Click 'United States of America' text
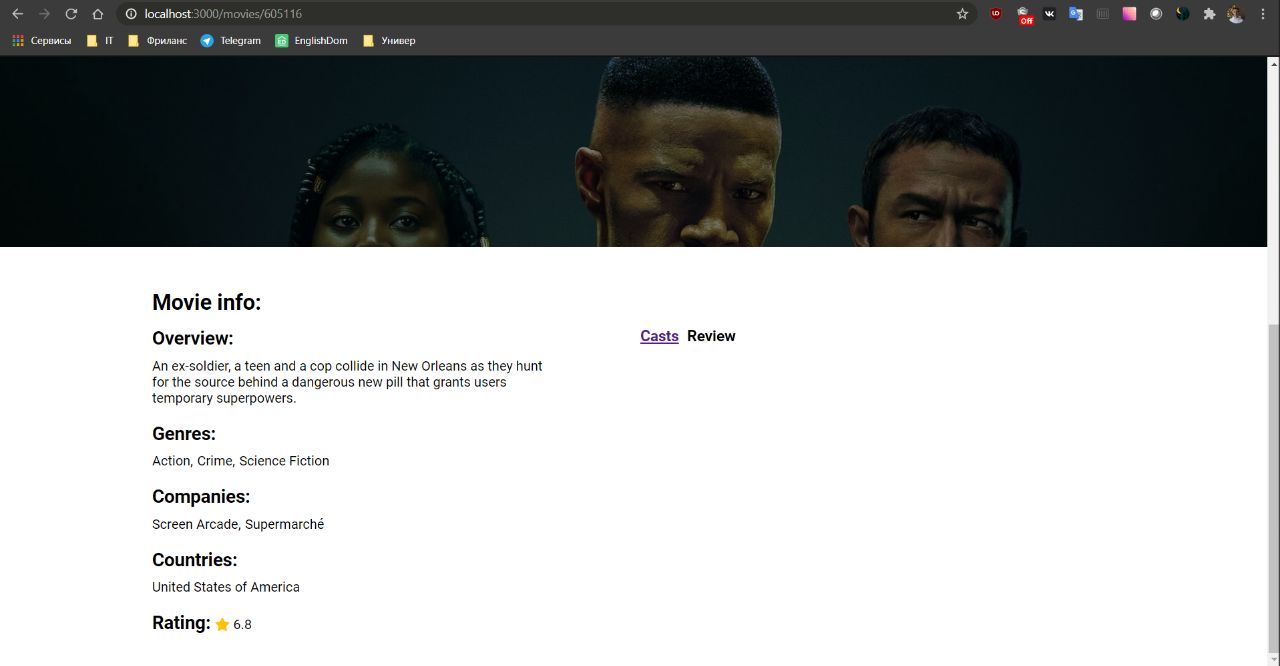This screenshot has width=1280, height=666. pyautogui.click(x=226, y=587)
